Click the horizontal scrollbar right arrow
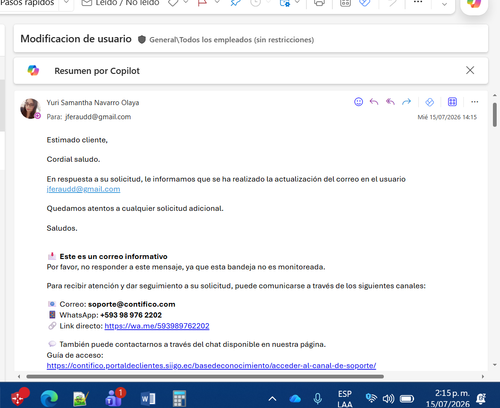This screenshot has height=408, width=500. pos(483,376)
